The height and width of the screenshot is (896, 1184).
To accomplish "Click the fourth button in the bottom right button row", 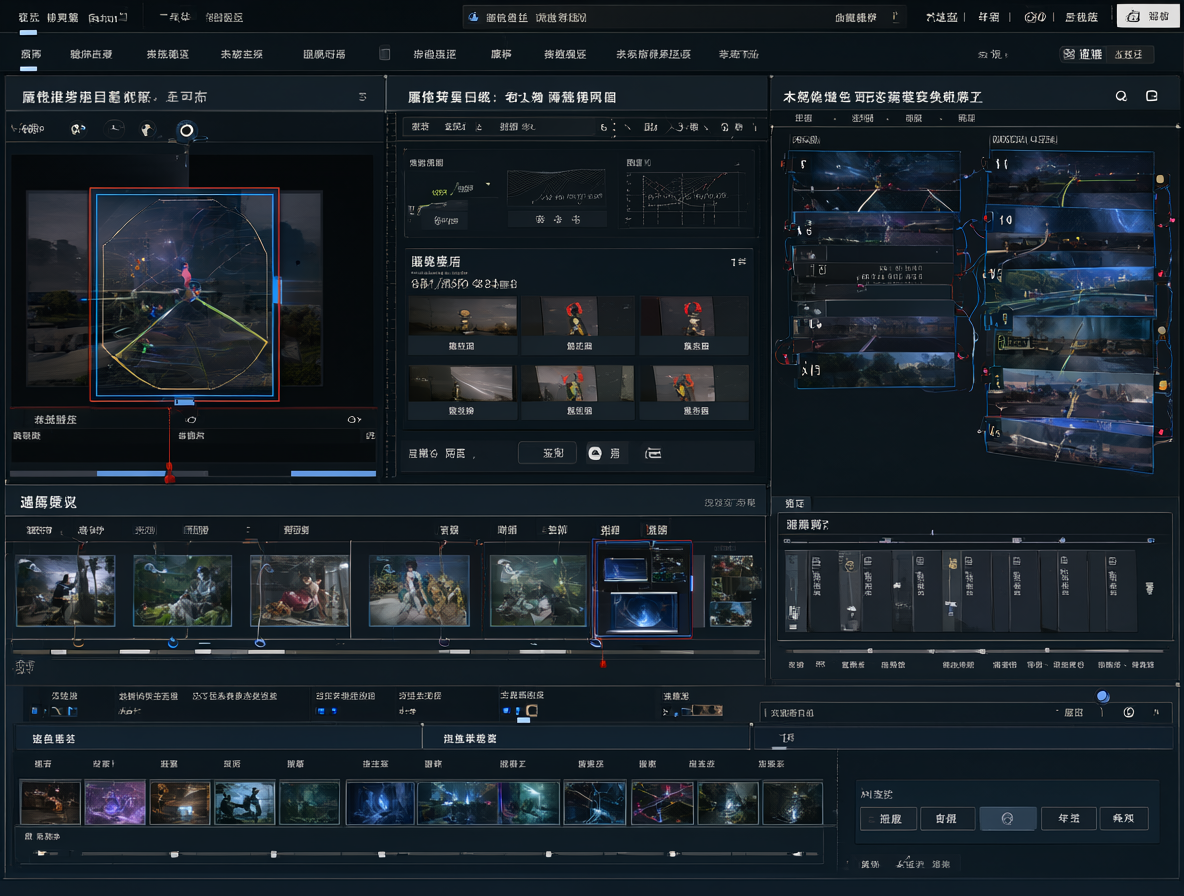I will 1068,818.
